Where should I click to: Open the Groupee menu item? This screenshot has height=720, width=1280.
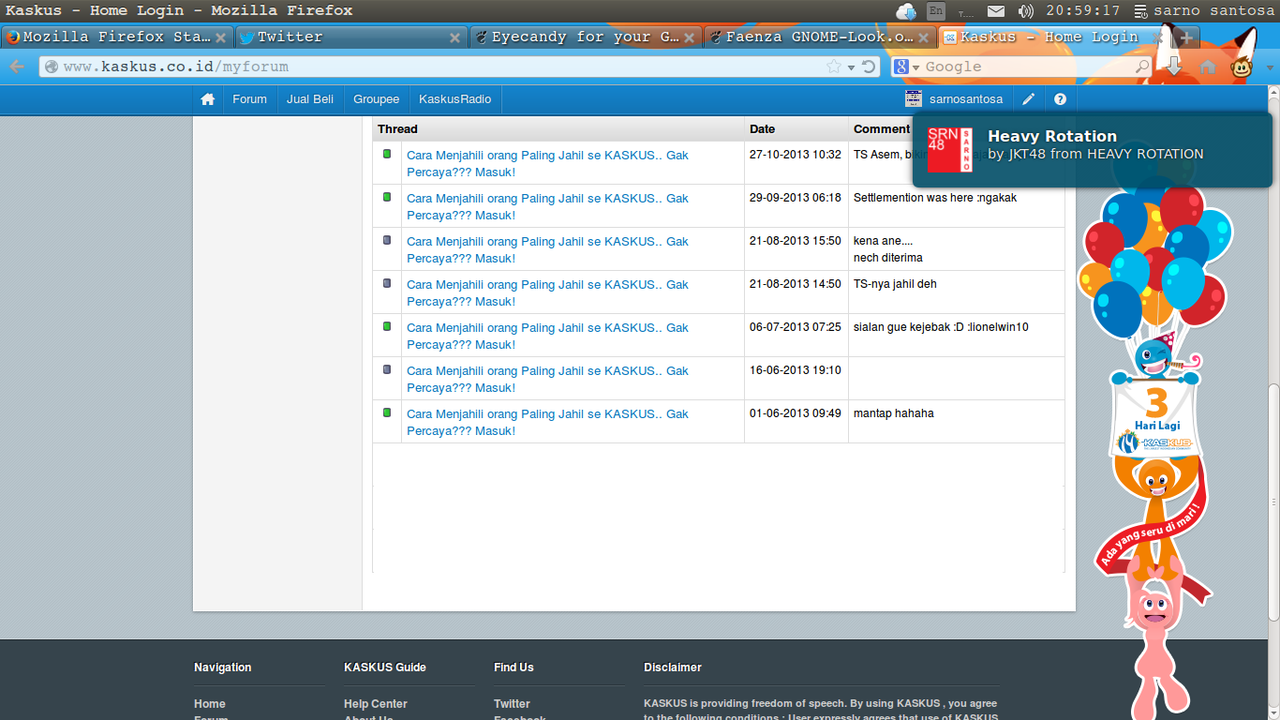click(x=376, y=99)
